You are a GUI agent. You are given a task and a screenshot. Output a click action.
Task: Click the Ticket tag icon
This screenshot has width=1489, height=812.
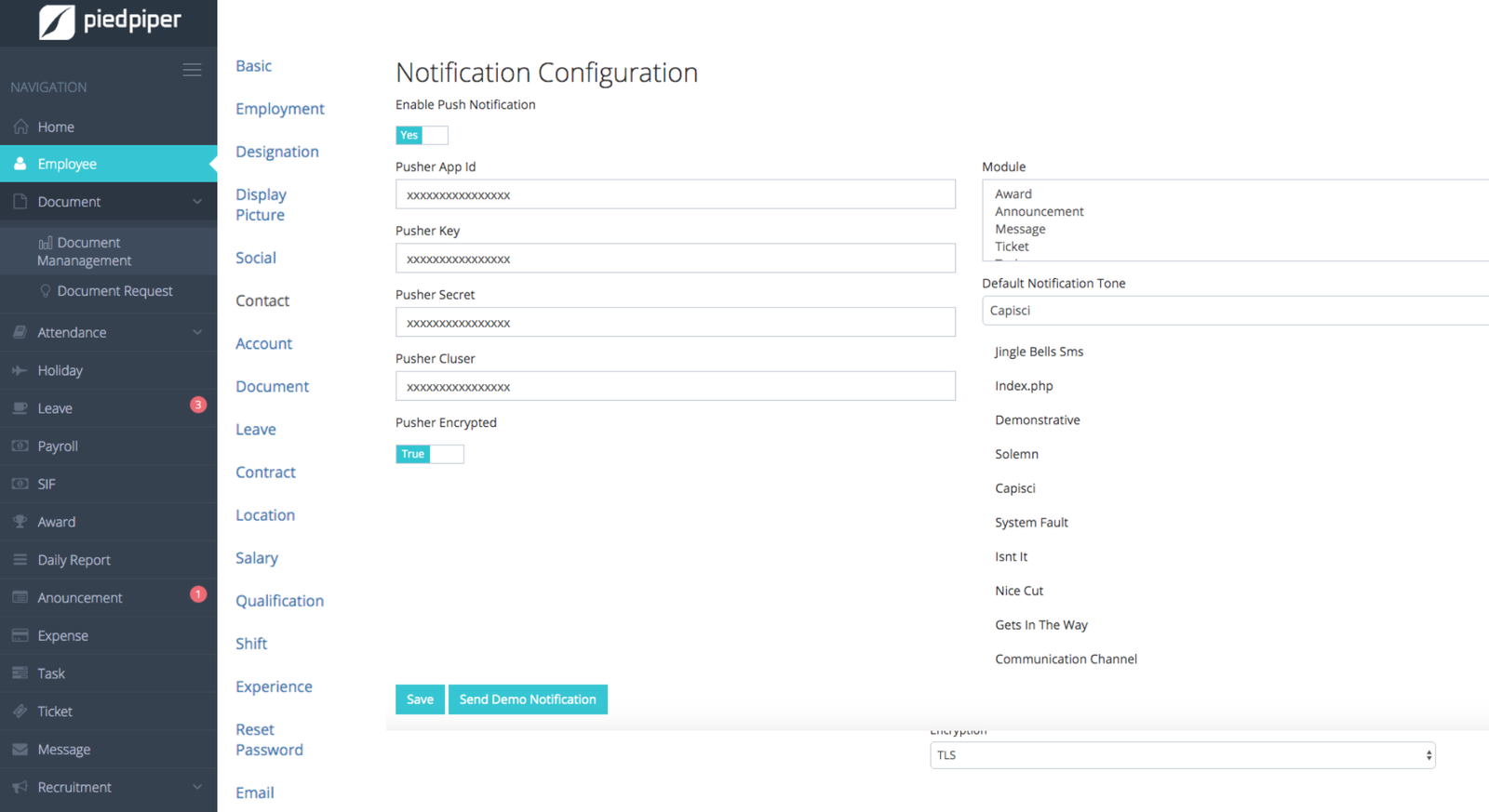[x=20, y=712]
